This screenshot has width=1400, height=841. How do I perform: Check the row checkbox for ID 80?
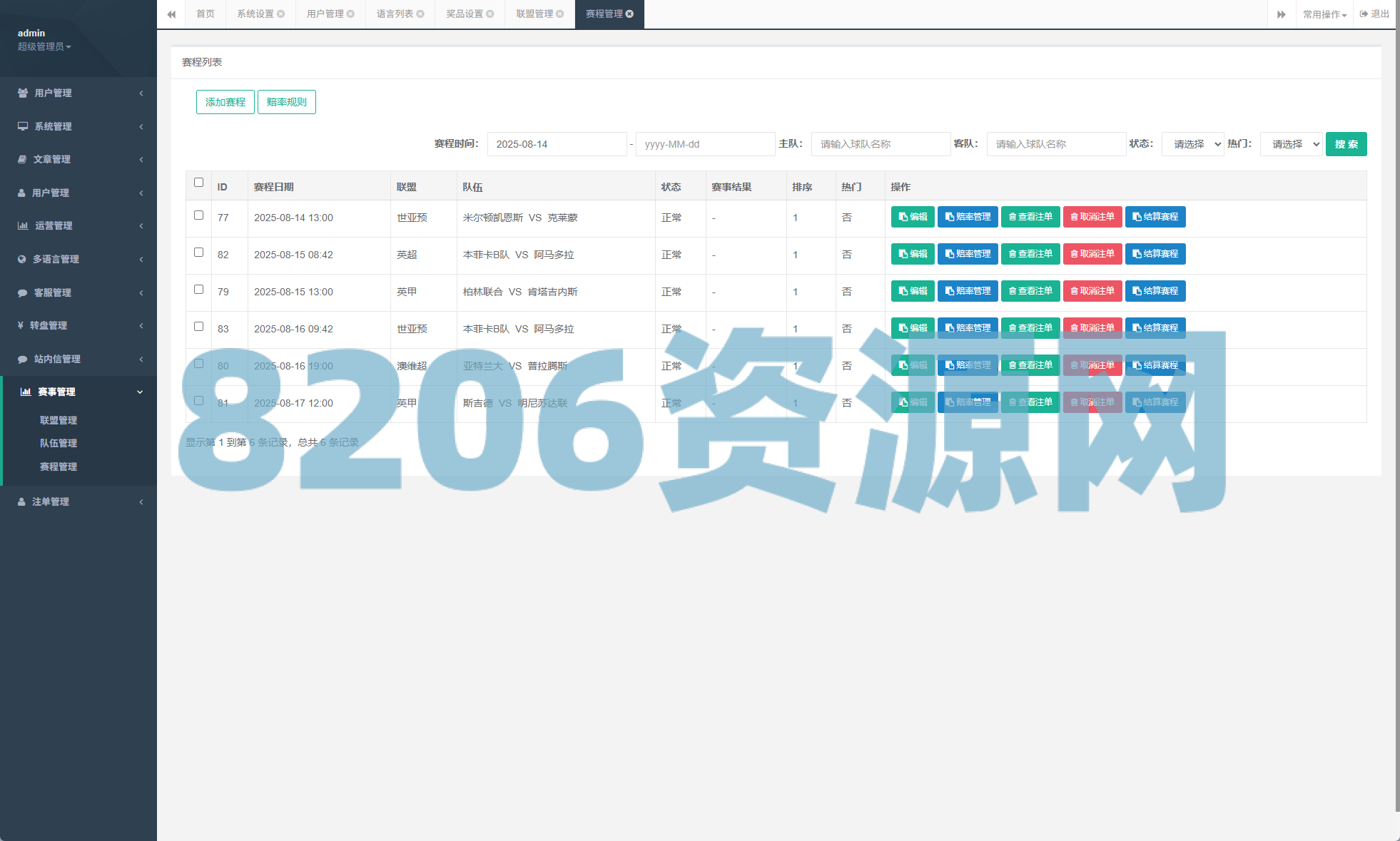(199, 364)
